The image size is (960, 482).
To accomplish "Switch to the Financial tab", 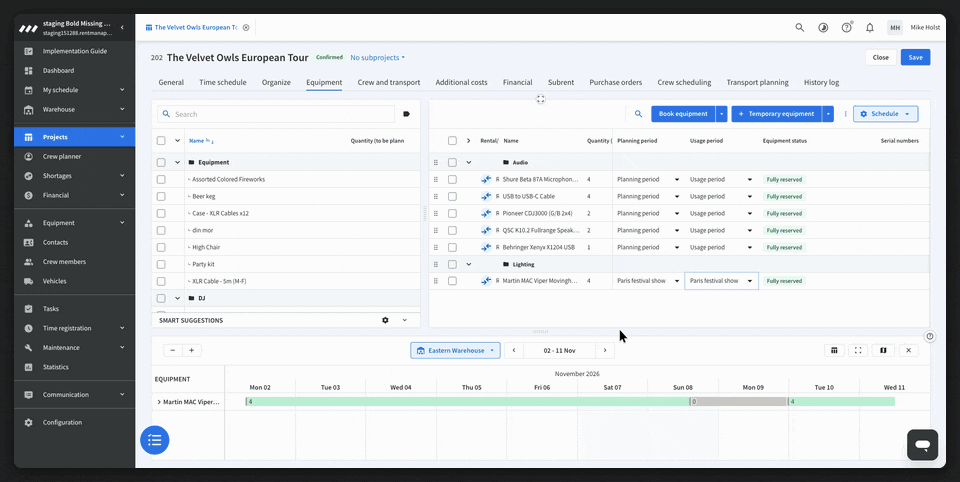I will [517, 82].
